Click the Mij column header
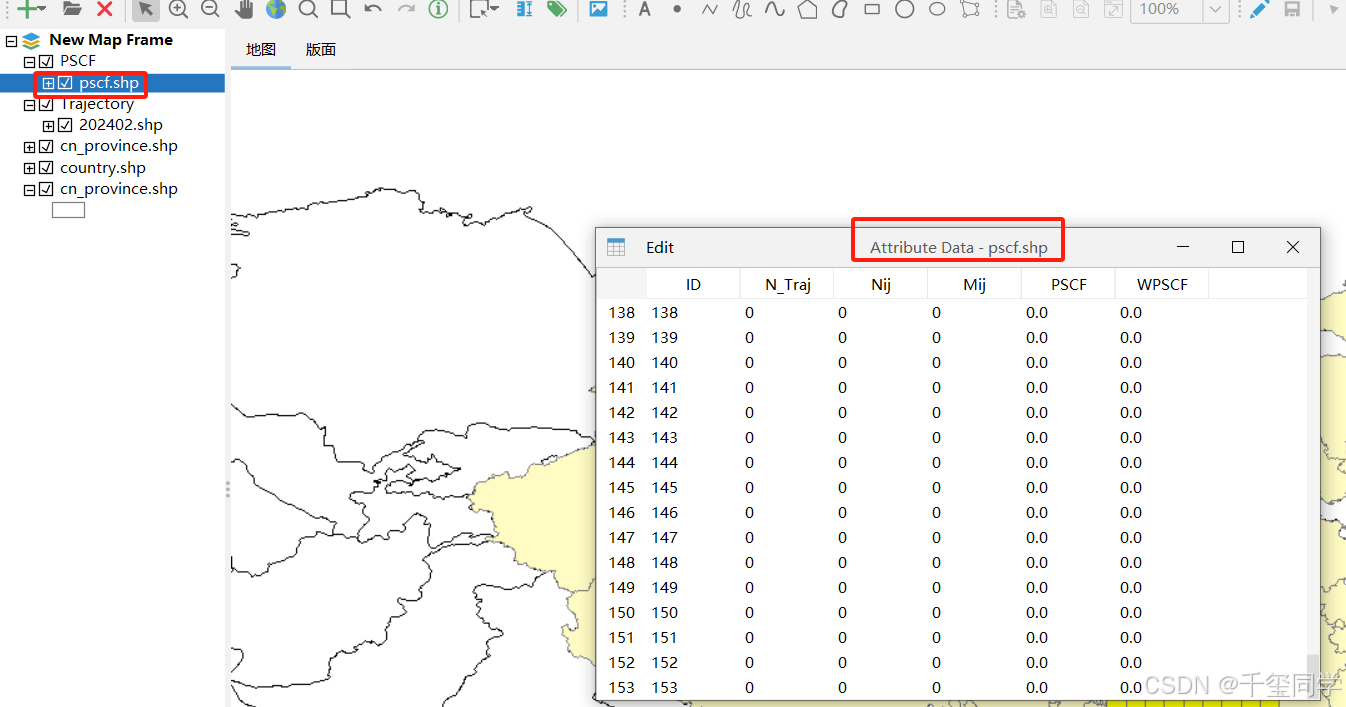The height and width of the screenshot is (707, 1346). click(x=975, y=285)
